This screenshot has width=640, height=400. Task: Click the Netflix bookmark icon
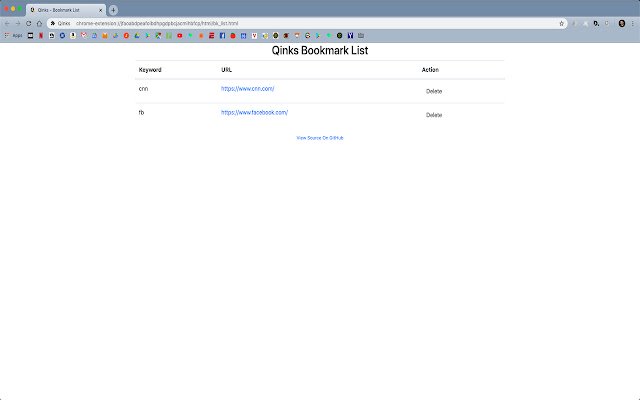click(x=41, y=36)
